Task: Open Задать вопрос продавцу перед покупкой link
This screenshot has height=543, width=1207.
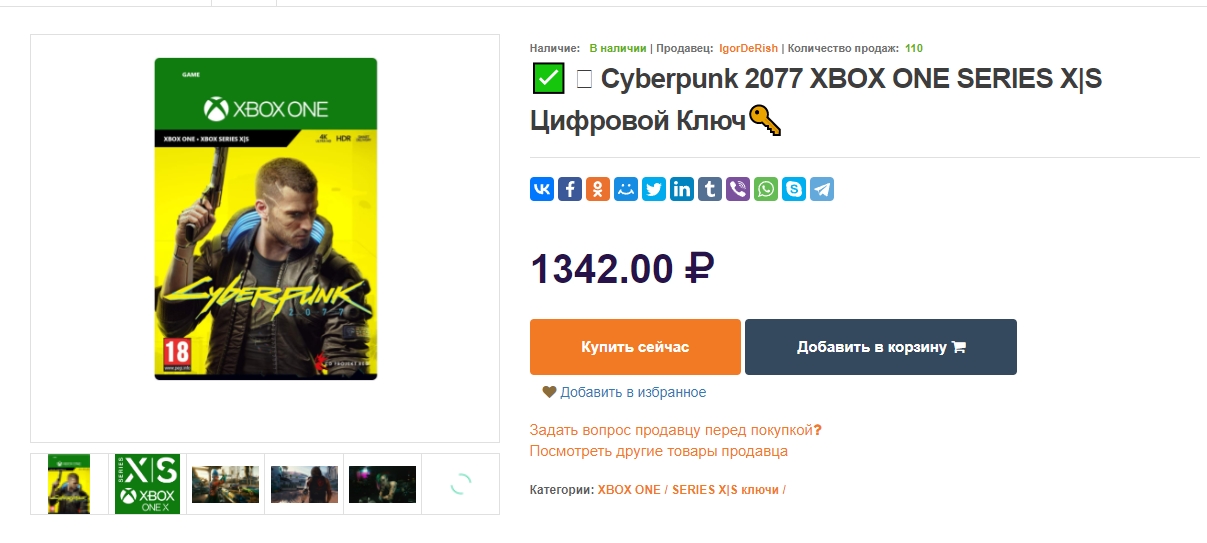Action: pyautogui.click(x=675, y=430)
